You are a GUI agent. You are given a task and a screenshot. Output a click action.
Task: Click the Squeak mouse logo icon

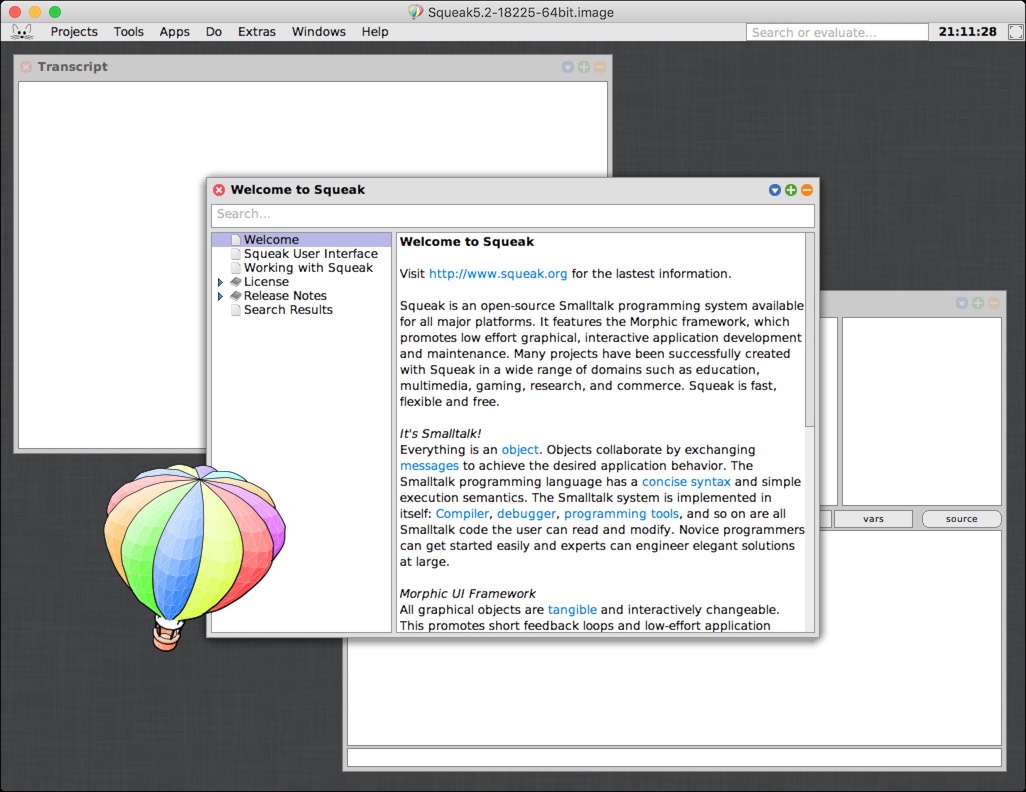coord(21,31)
